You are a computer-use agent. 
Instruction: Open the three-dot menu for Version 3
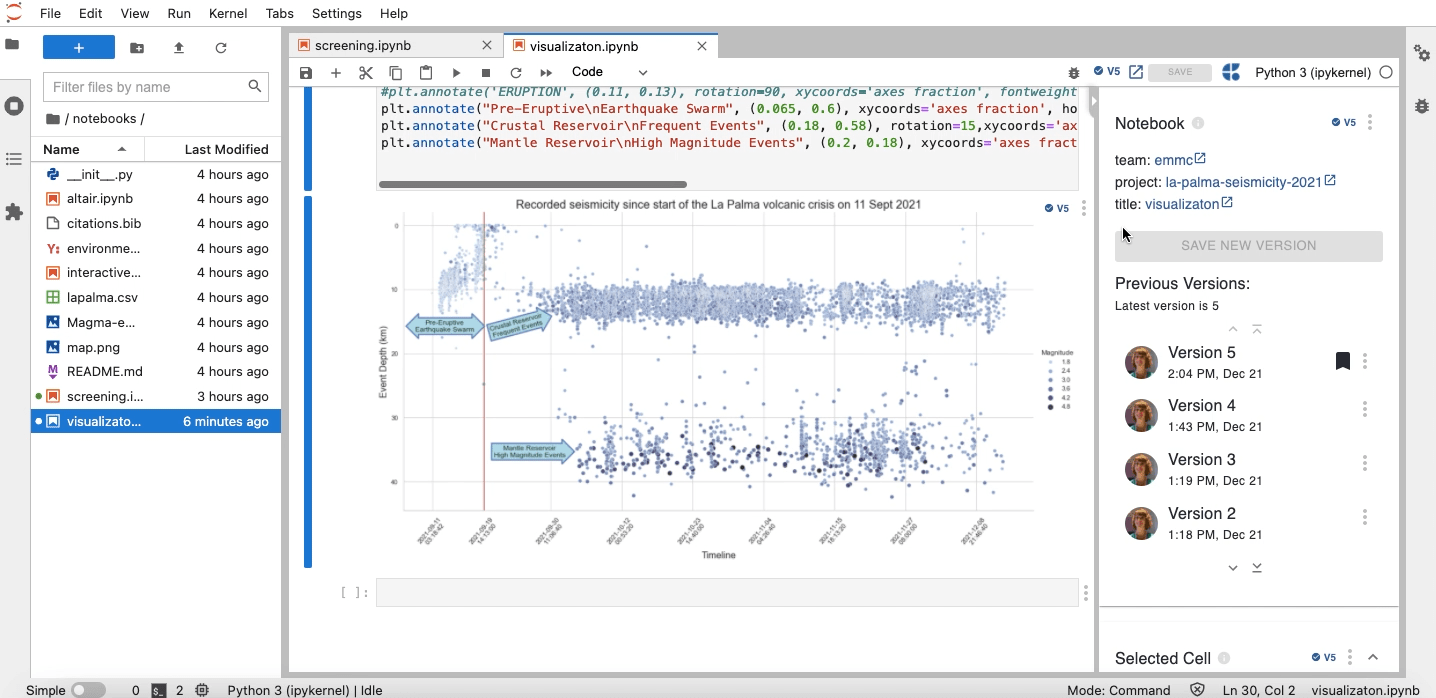point(1365,463)
